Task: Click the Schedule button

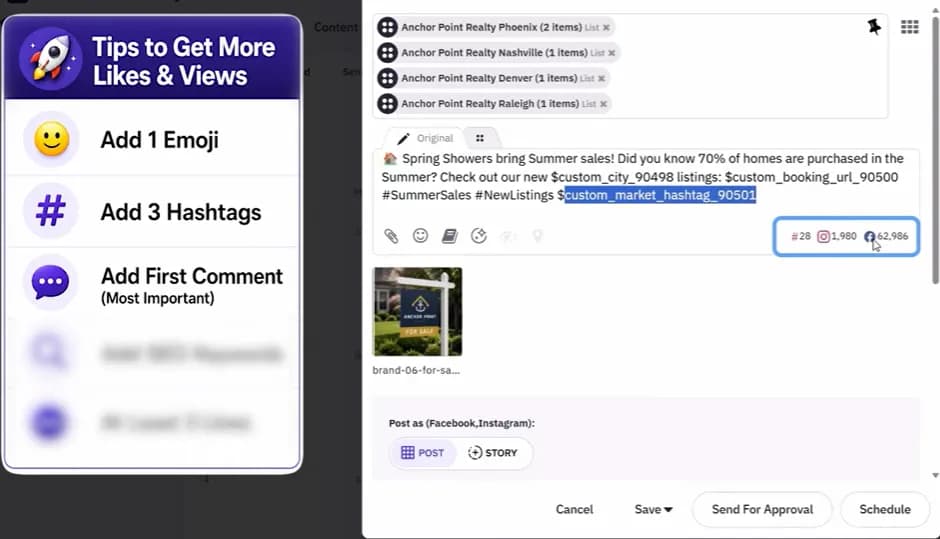Action: (885, 510)
